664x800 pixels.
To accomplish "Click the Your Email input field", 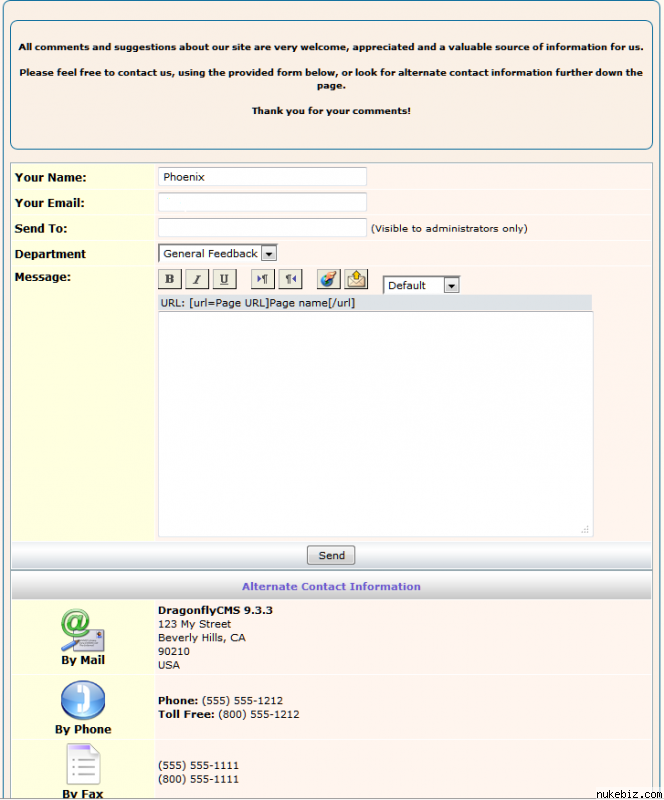I will [262, 202].
